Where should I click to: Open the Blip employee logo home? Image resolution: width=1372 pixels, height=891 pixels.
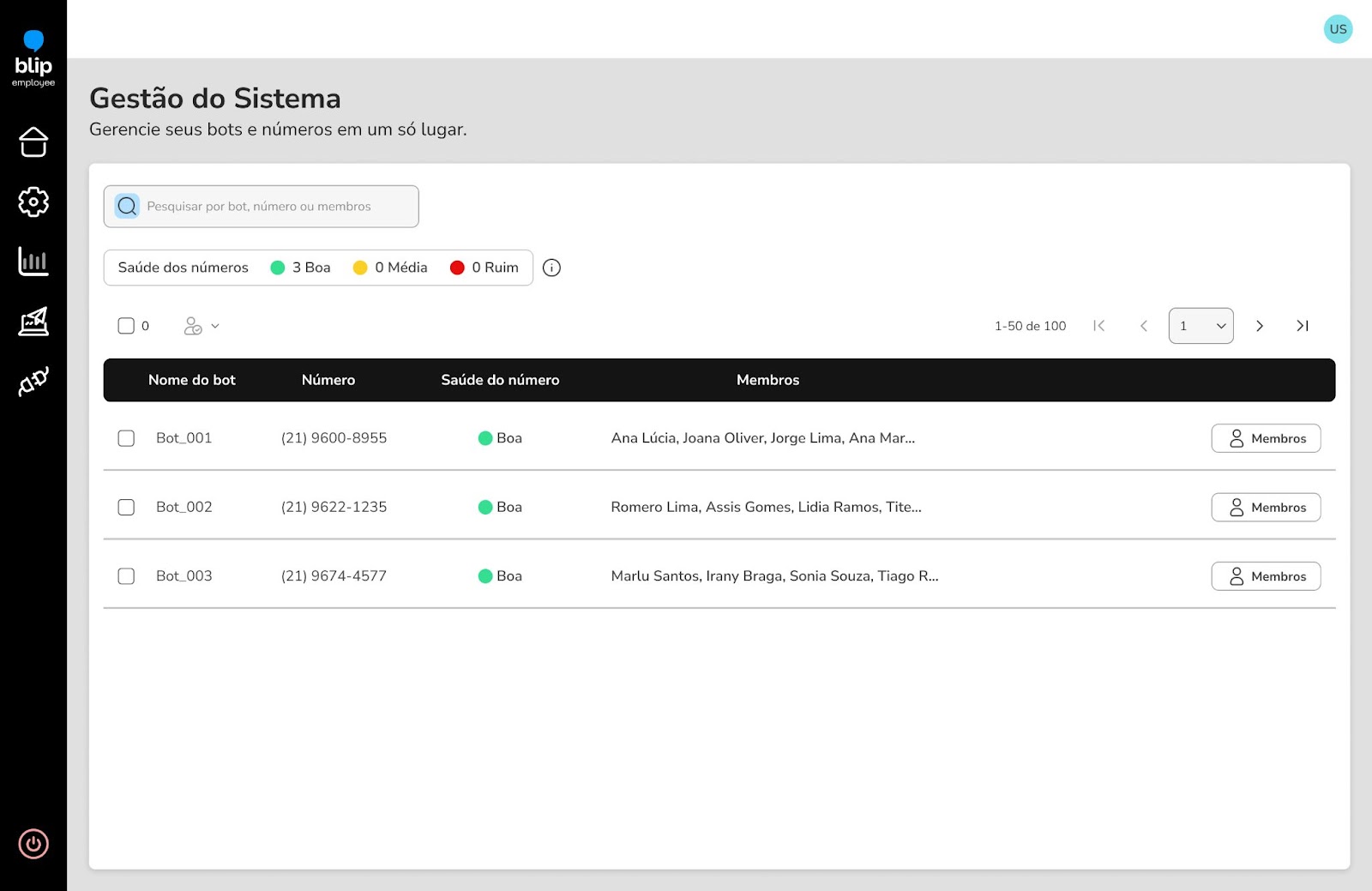tap(33, 59)
